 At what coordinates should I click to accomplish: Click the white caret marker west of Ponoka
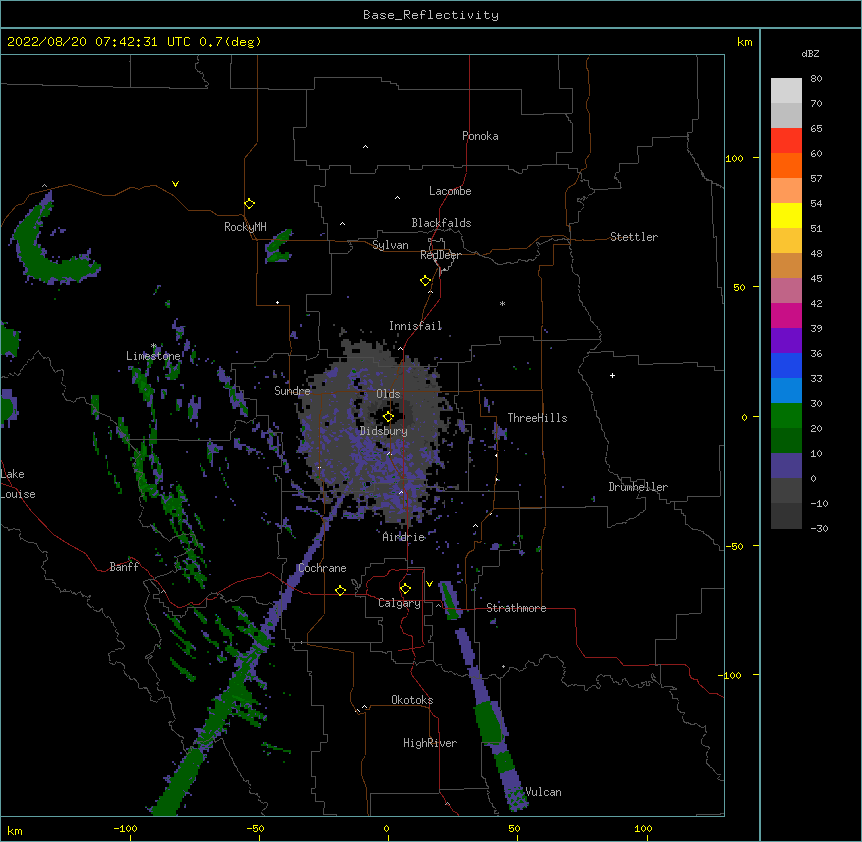tap(366, 147)
